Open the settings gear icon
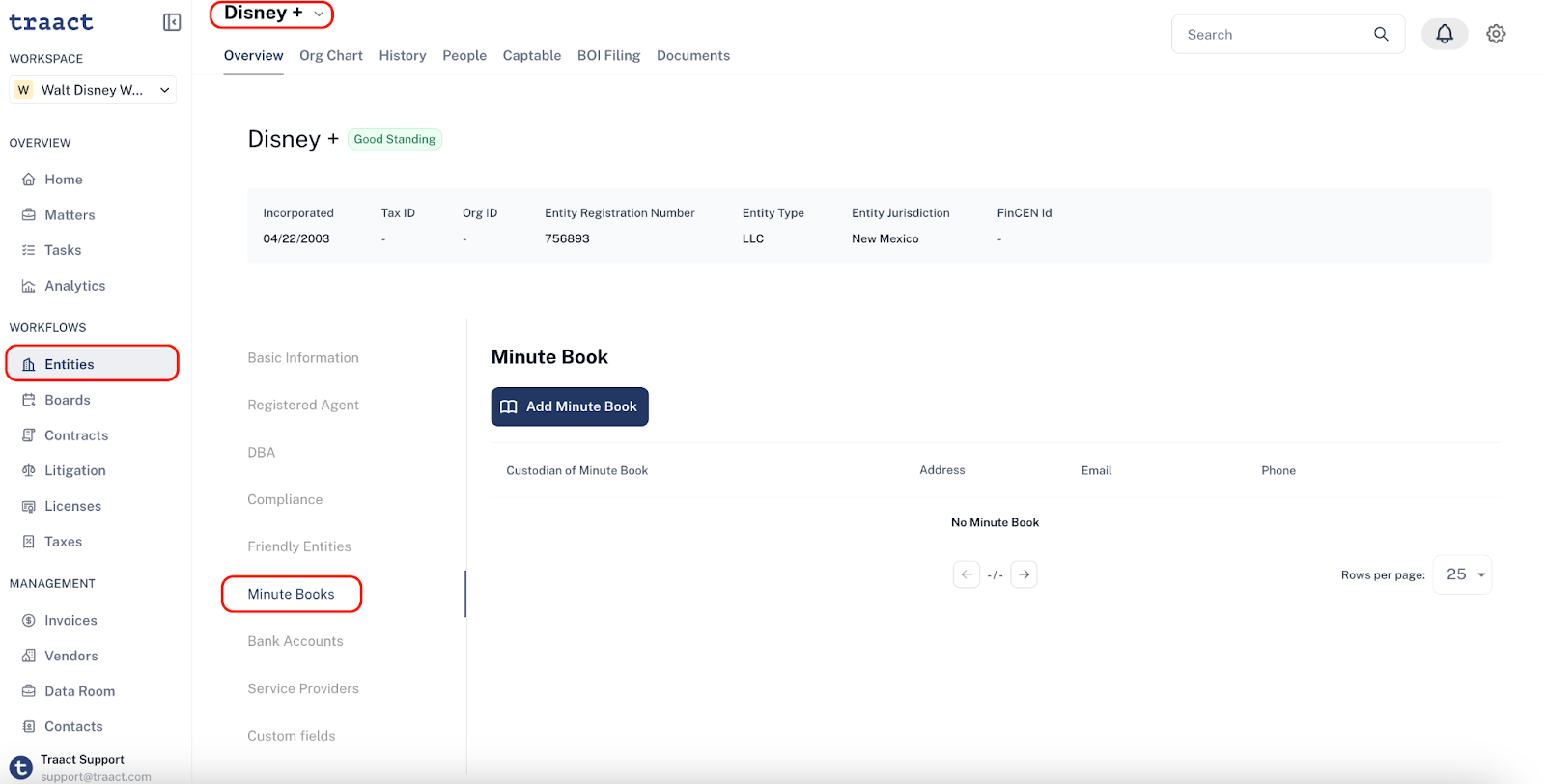 (x=1496, y=34)
